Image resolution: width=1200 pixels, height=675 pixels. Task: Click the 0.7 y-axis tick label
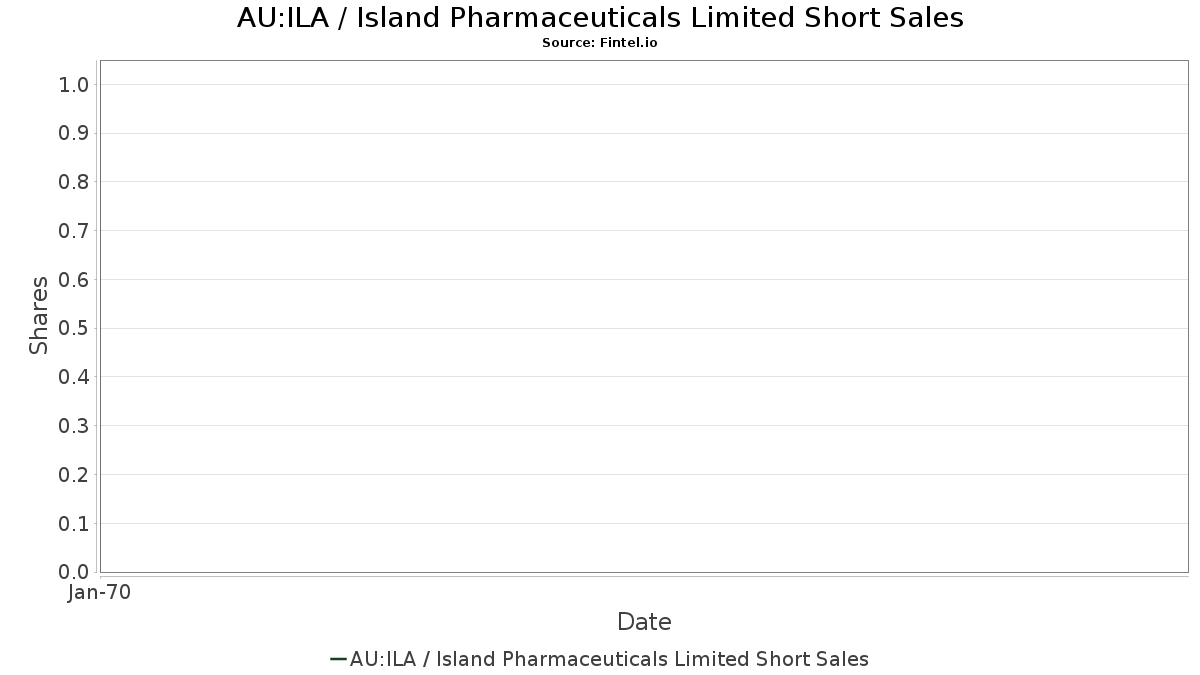[x=75, y=231]
